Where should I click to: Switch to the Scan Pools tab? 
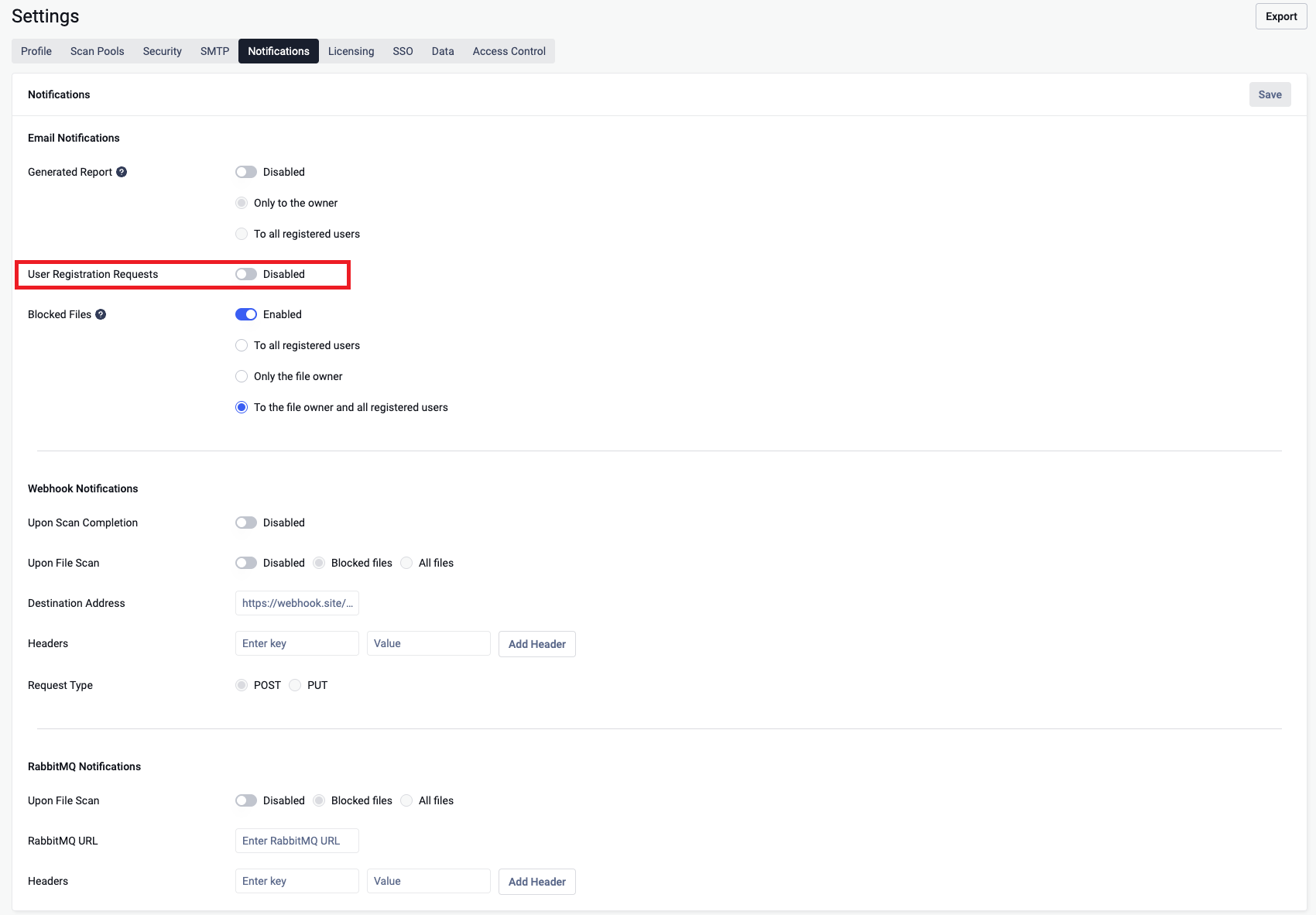[98, 51]
